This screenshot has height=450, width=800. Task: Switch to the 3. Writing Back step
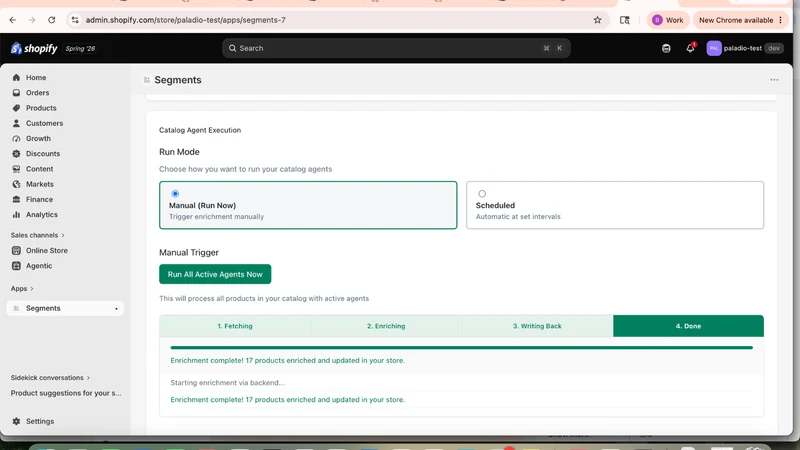[x=537, y=326]
